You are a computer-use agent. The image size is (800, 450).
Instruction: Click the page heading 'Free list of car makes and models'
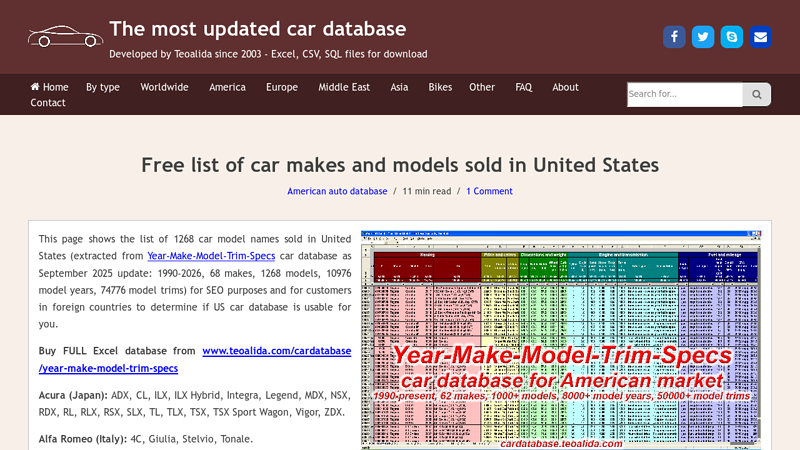(x=400, y=165)
